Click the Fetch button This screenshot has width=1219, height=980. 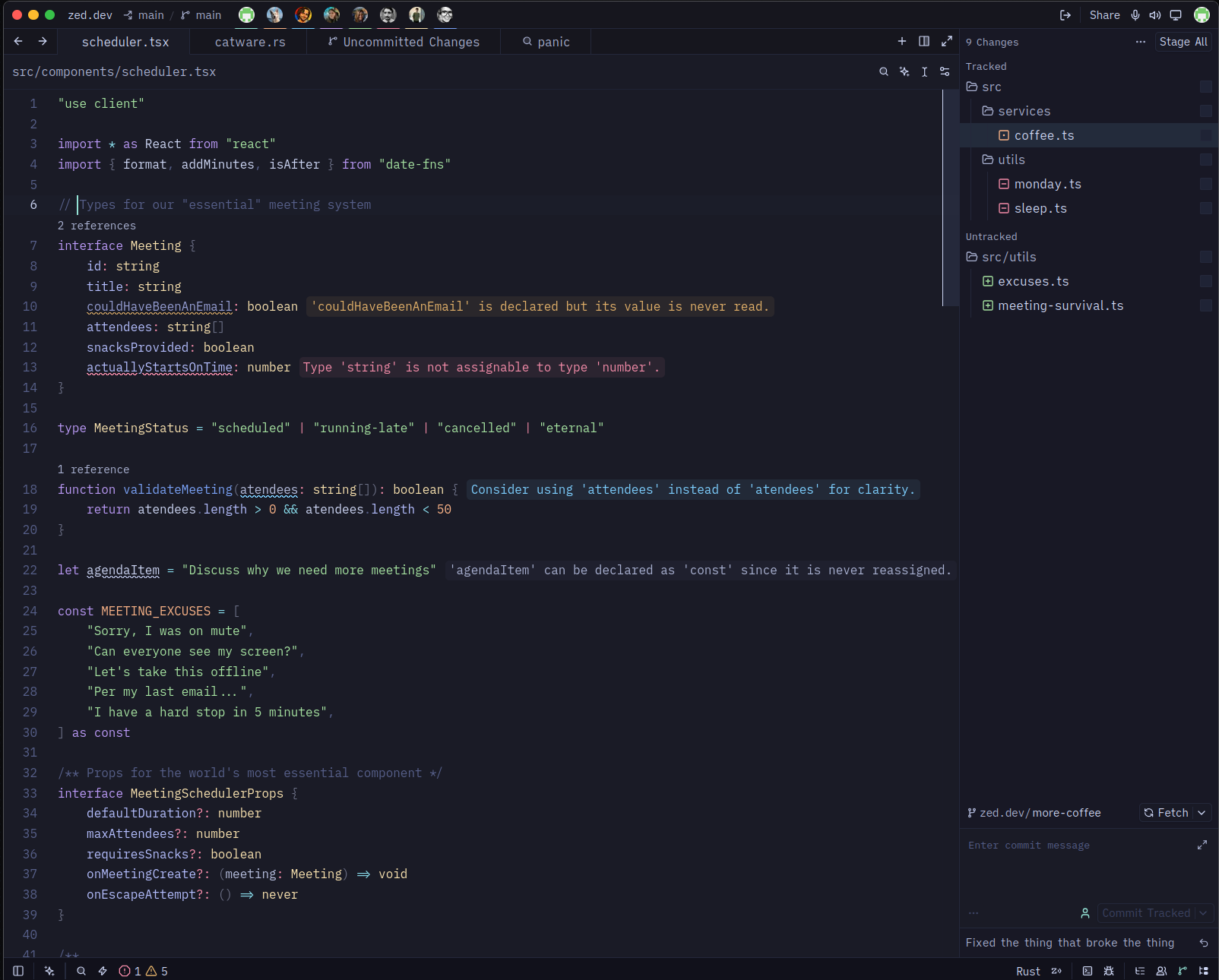pyautogui.click(x=1166, y=813)
